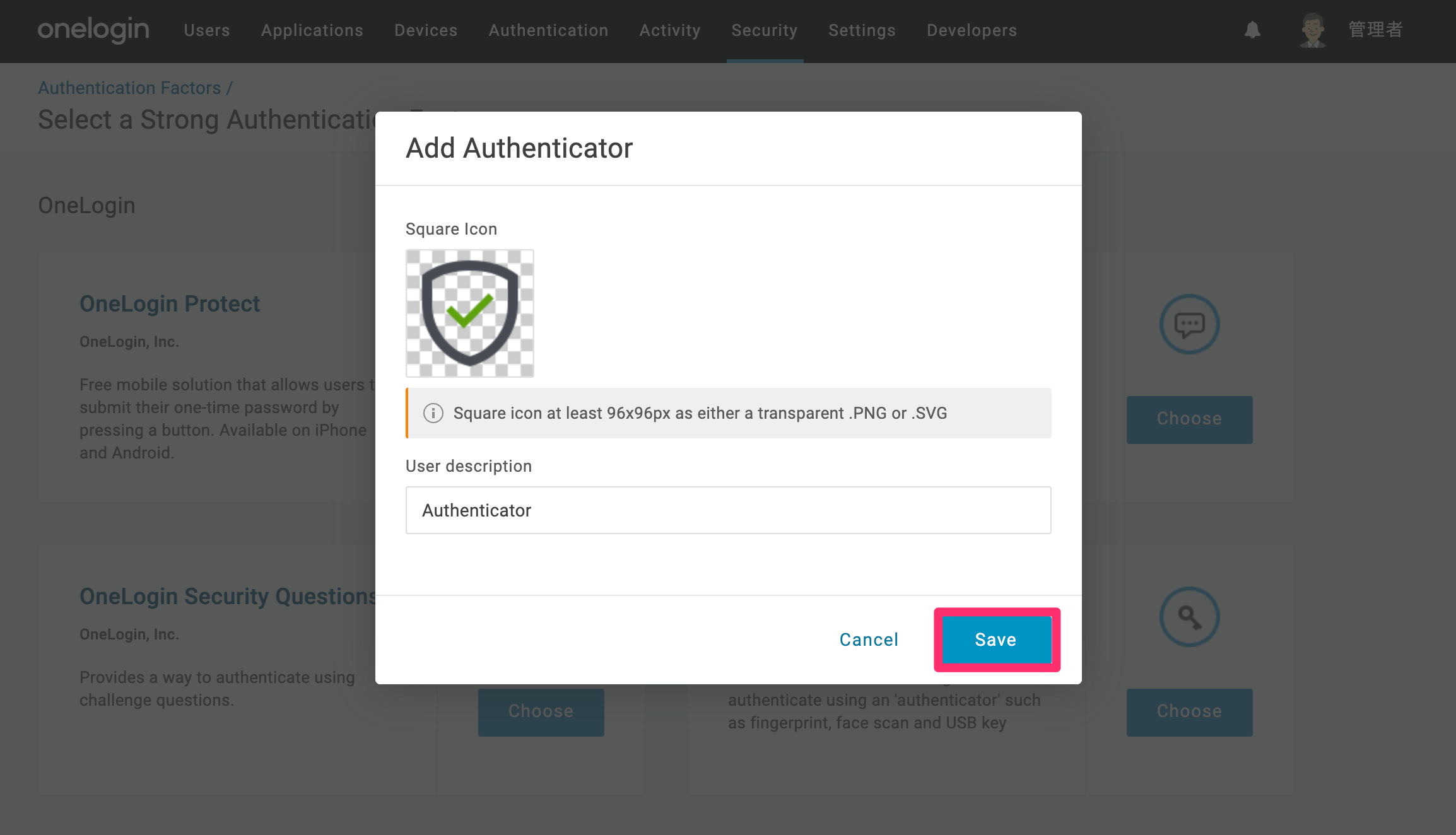This screenshot has width=1456, height=835.
Task: Click the 管理者 username label
Action: (x=1375, y=30)
